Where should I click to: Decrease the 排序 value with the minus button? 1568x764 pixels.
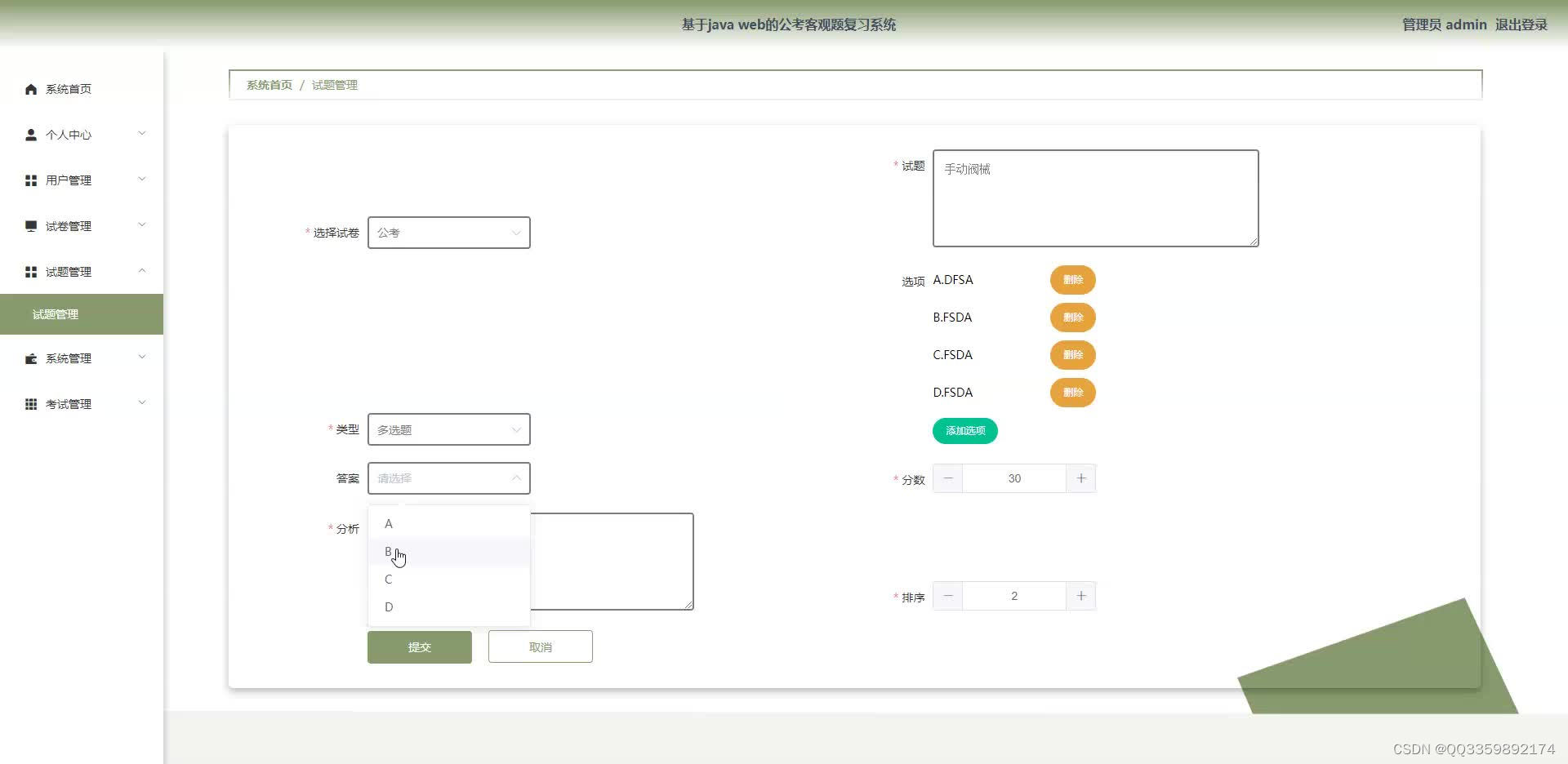948,596
